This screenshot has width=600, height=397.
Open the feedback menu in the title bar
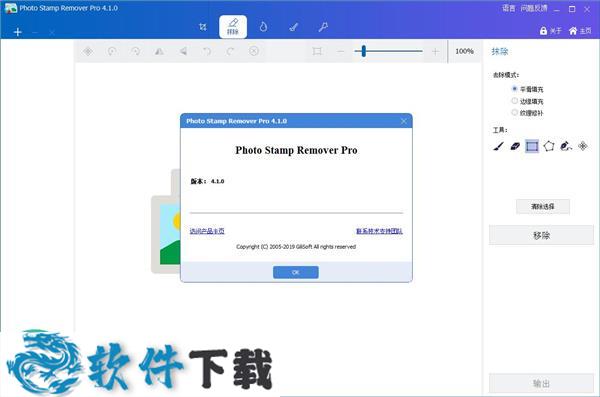click(x=534, y=8)
